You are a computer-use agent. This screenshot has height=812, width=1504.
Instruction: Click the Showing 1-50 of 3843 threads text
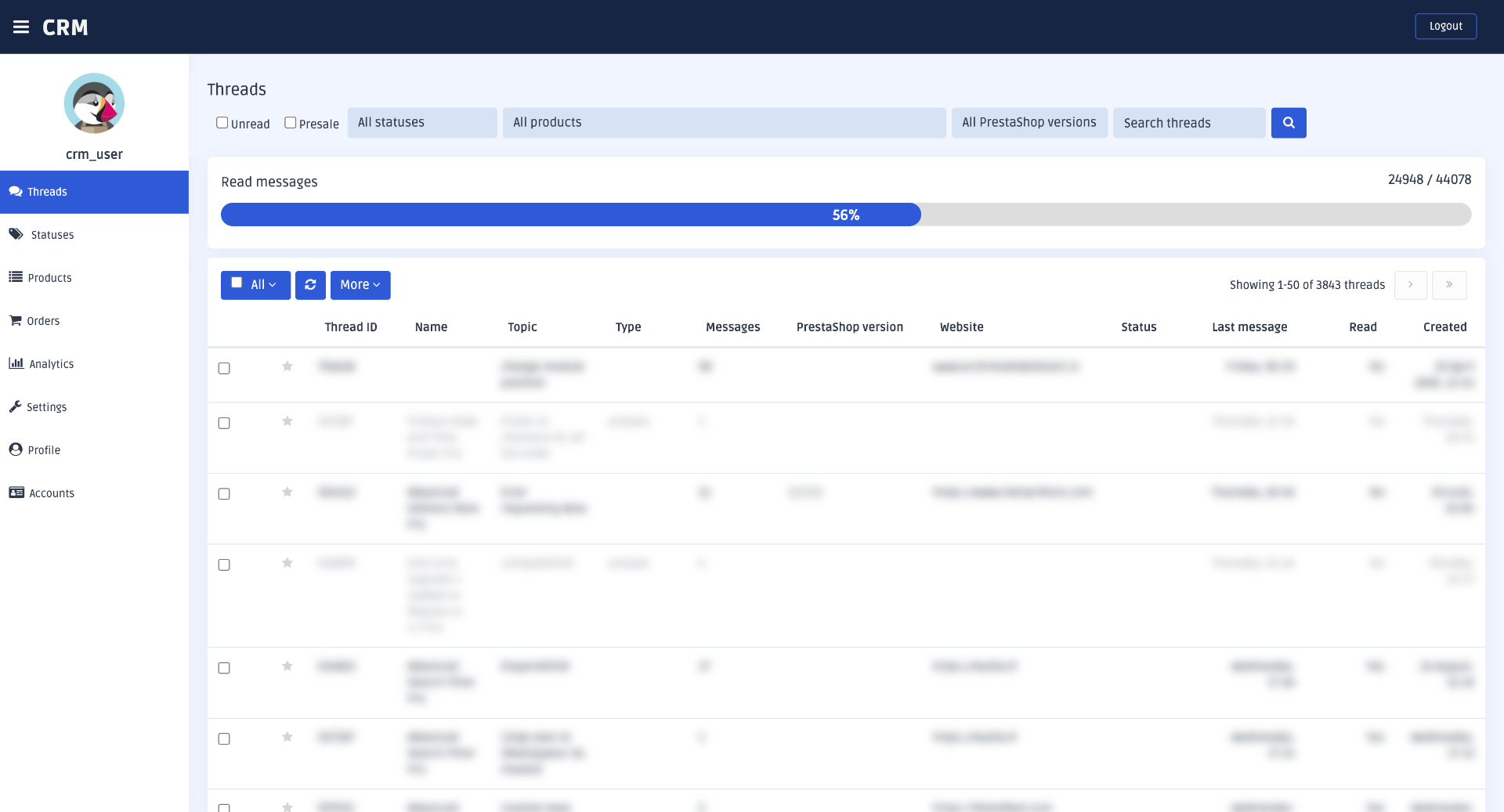(1307, 285)
